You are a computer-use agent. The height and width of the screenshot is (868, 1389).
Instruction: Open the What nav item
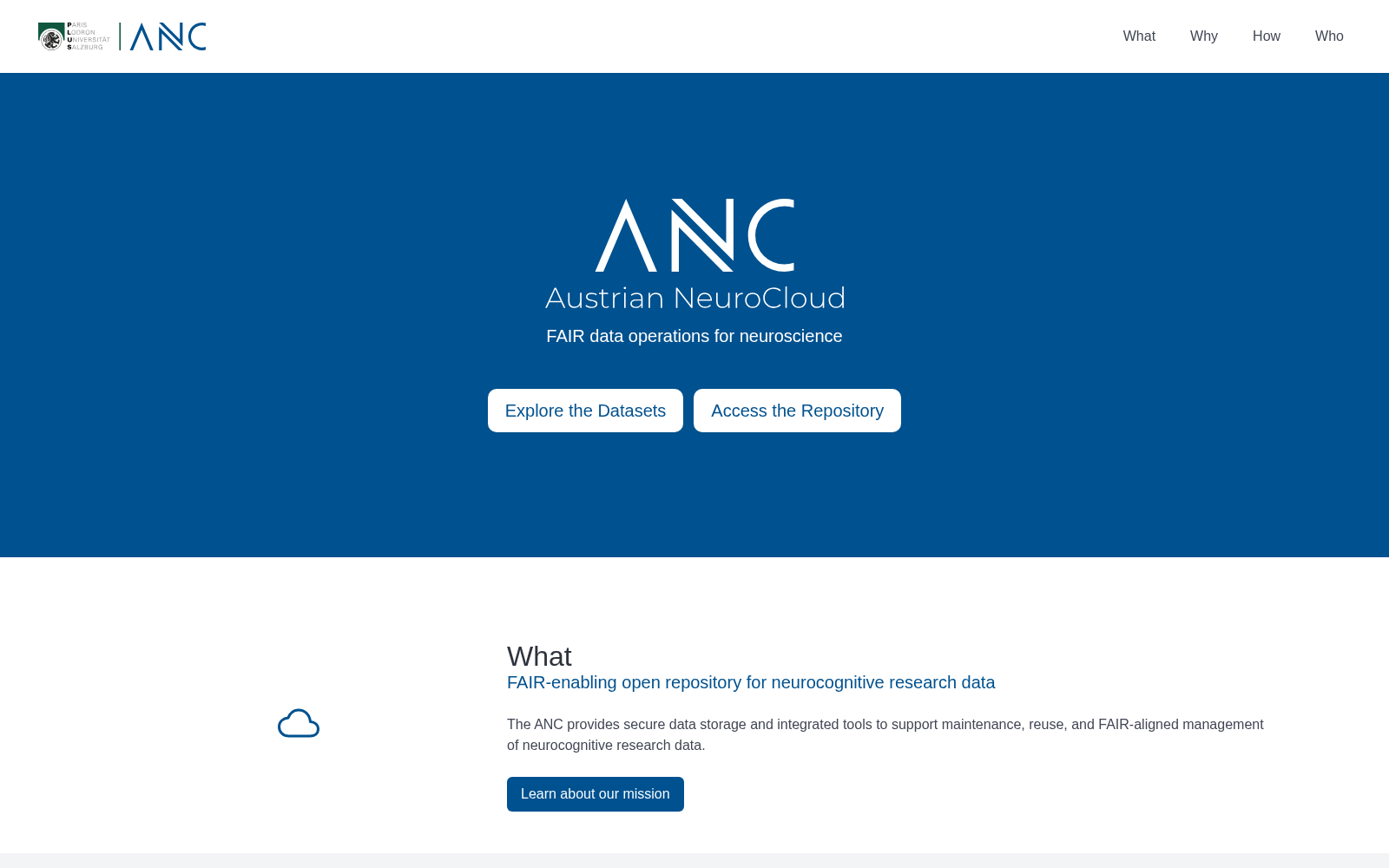(1139, 36)
